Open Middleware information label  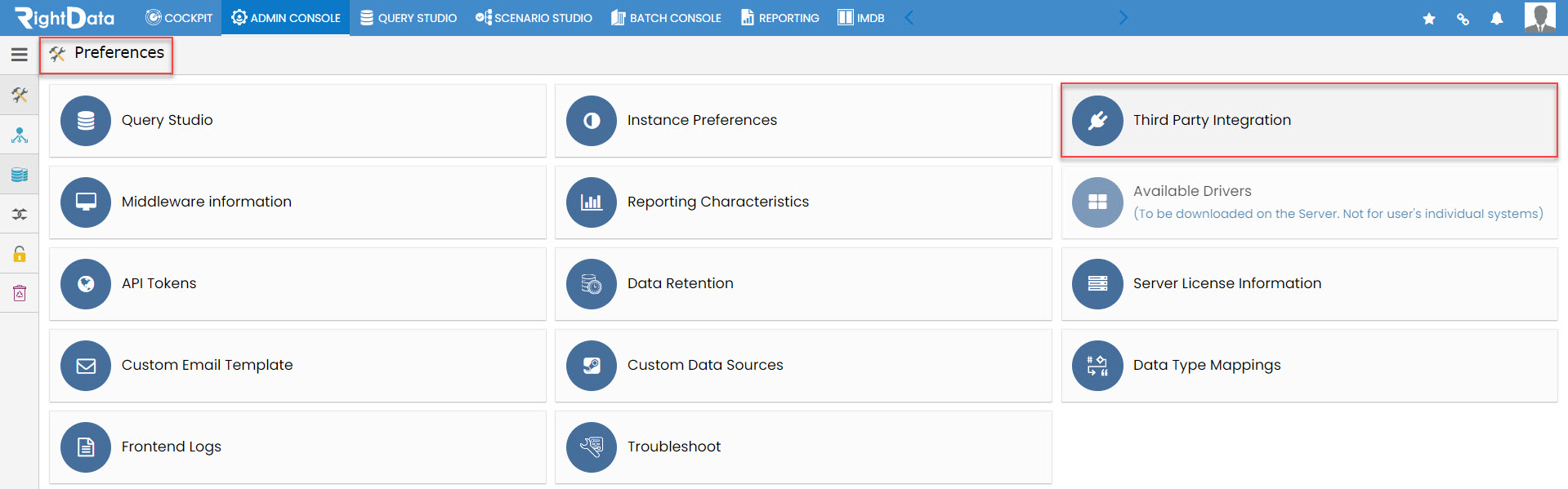click(x=207, y=202)
